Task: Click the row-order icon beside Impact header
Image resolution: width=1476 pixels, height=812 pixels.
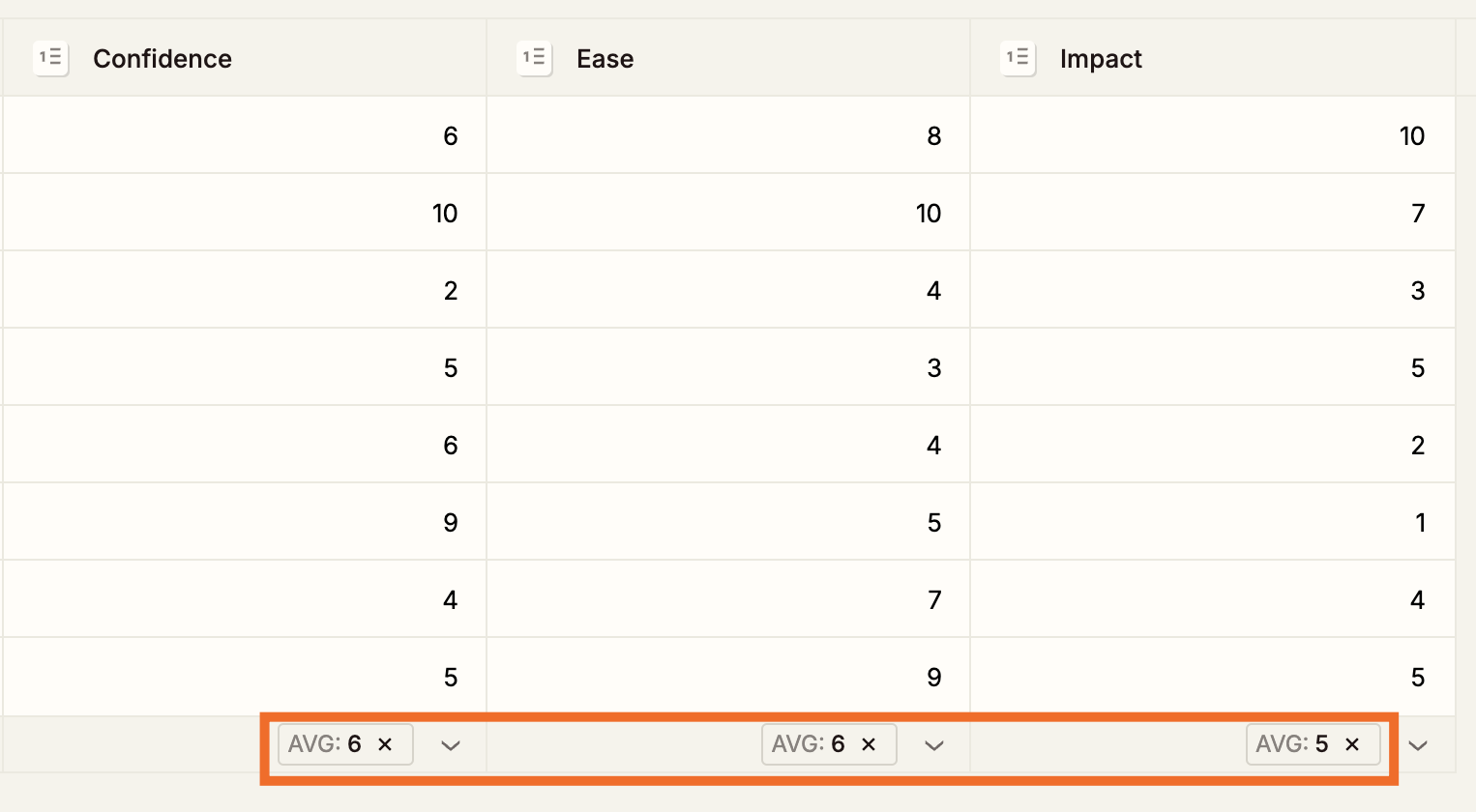Action: pyautogui.click(x=1018, y=58)
